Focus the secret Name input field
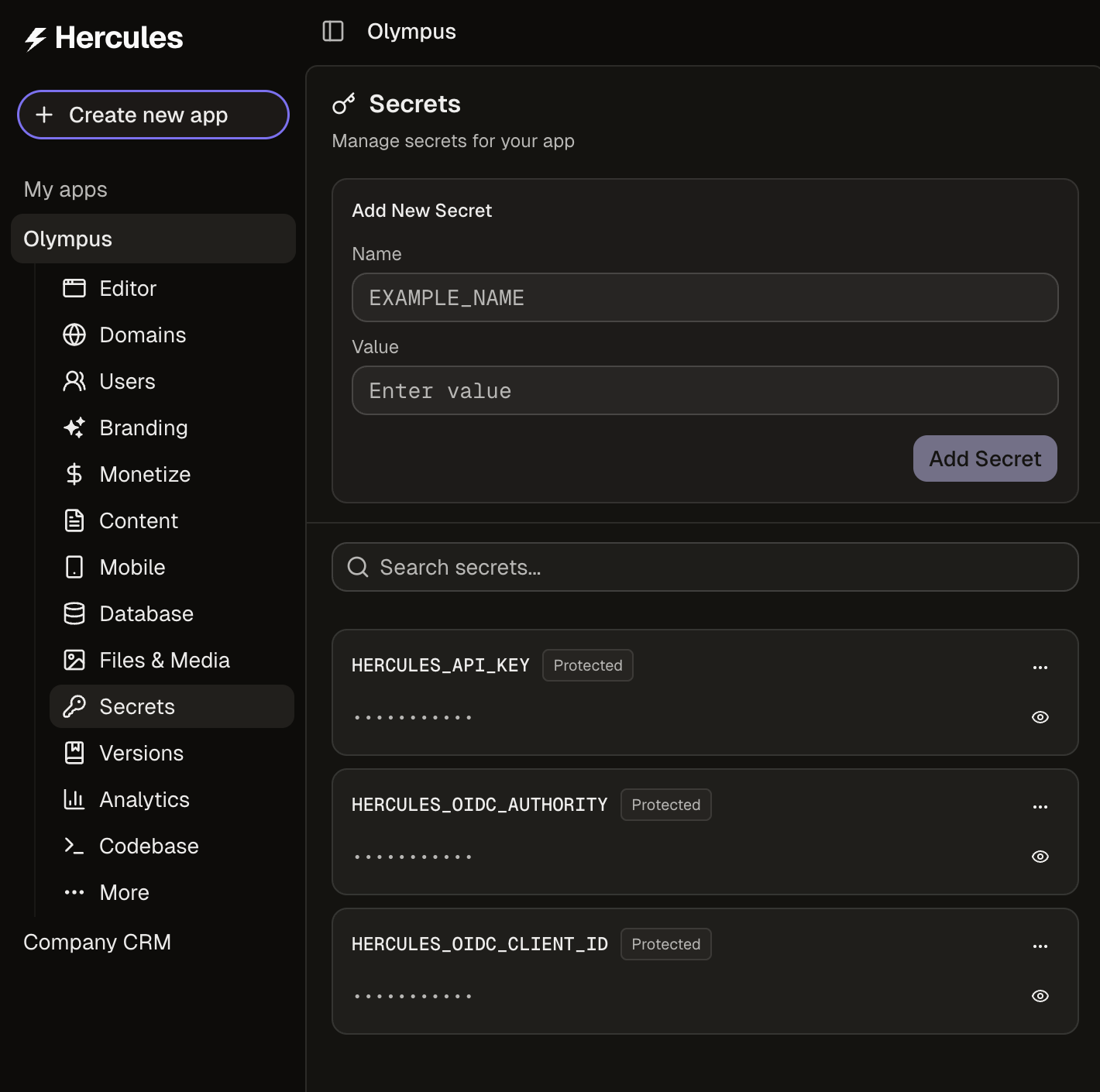The image size is (1100, 1092). tap(705, 297)
